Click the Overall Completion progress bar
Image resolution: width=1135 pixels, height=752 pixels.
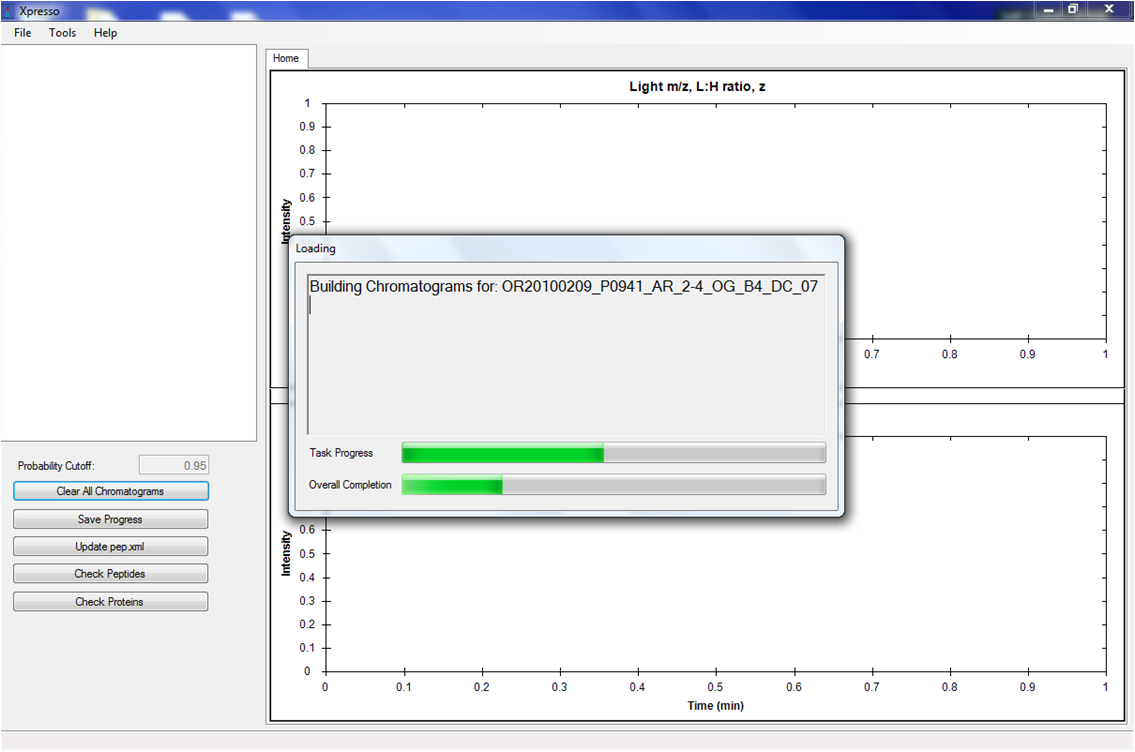613,485
